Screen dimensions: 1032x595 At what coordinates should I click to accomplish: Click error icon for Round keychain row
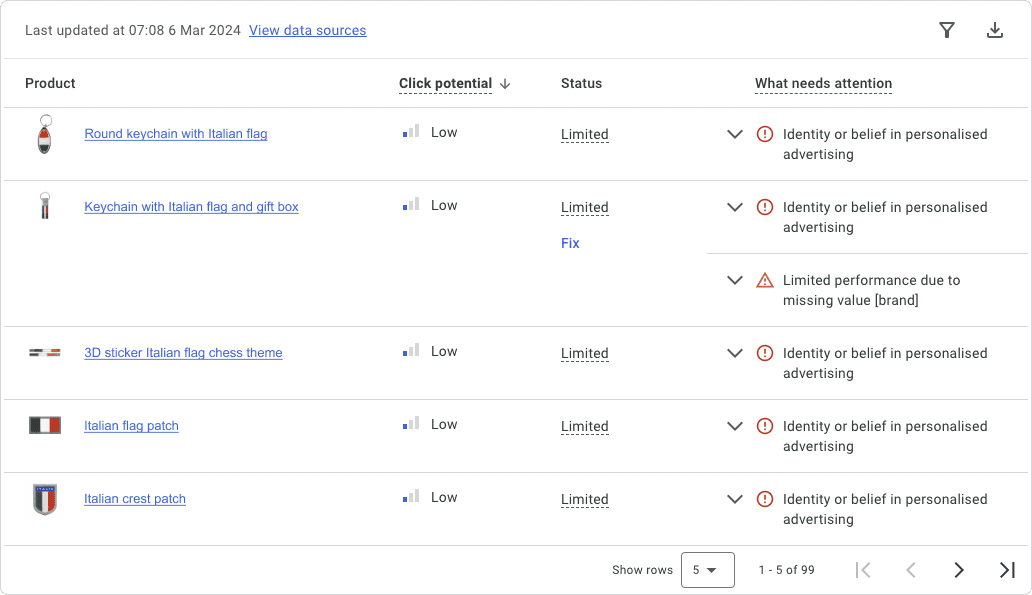click(x=765, y=134)
